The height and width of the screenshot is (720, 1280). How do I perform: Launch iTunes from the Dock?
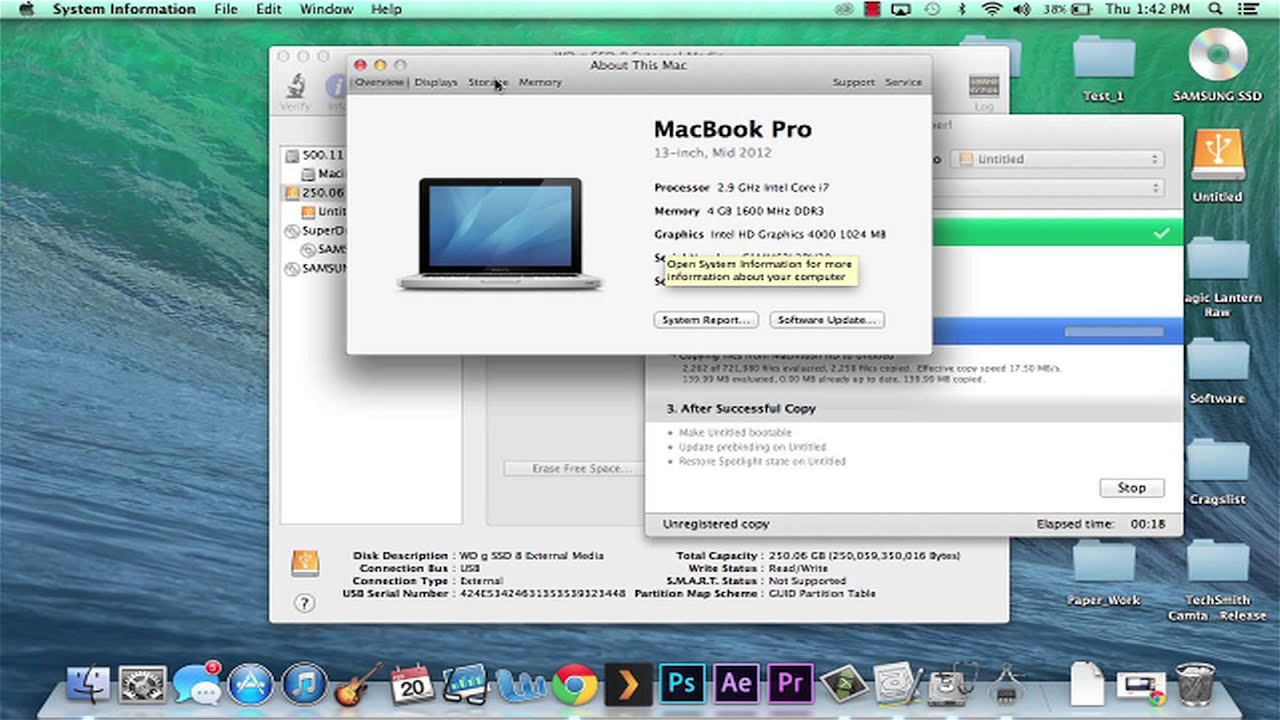tap(304, 685)
